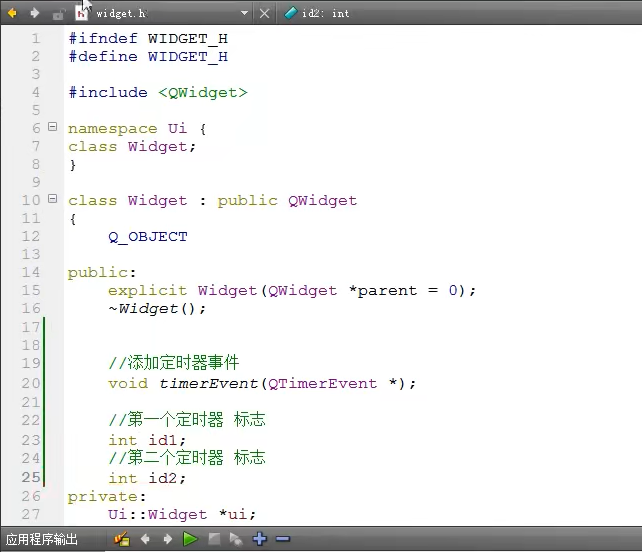Viewport: 642px width, 552px height.
Task: Click the 'int id2;' declaration
Action: (147, 478)
